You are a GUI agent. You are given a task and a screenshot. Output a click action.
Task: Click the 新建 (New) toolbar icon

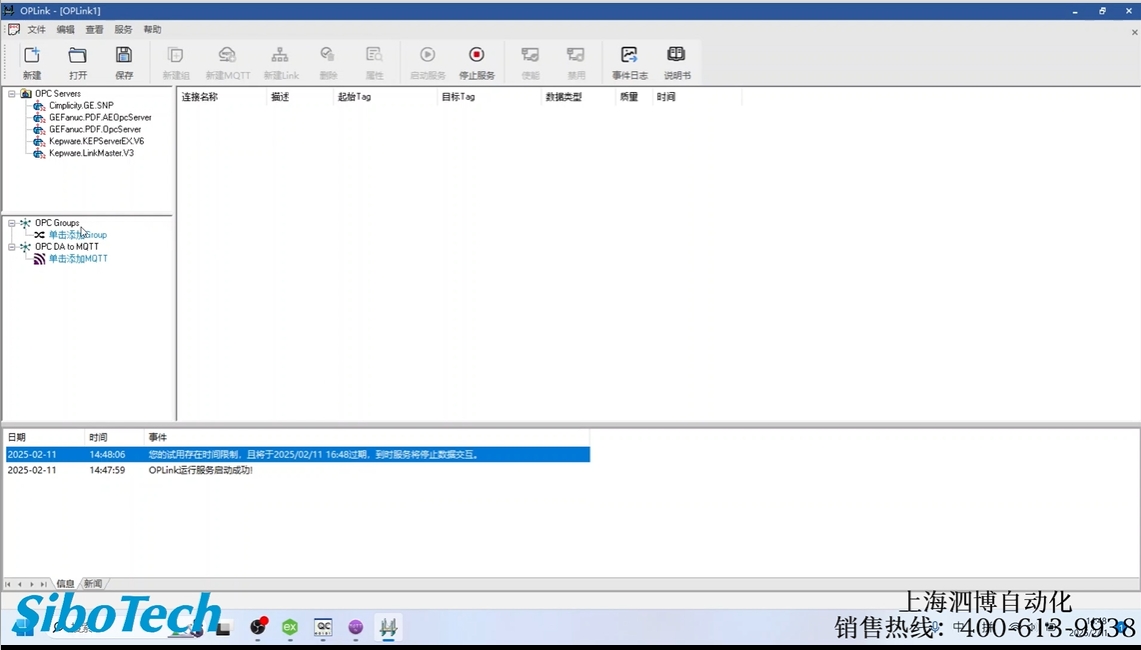(32, 62)
